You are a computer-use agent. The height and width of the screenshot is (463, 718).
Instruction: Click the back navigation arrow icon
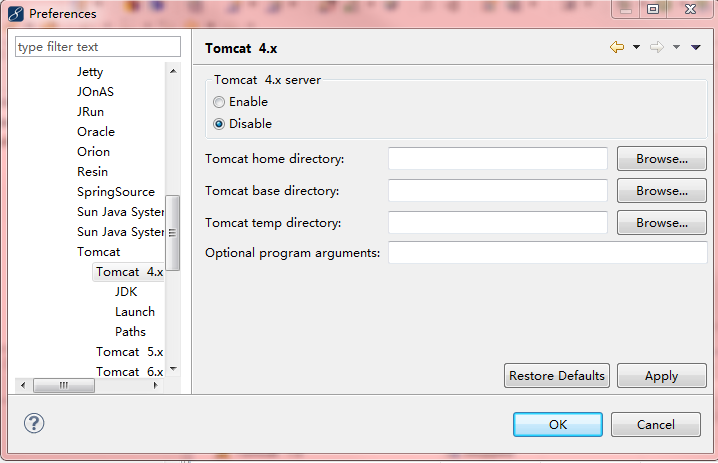(617, 47)
